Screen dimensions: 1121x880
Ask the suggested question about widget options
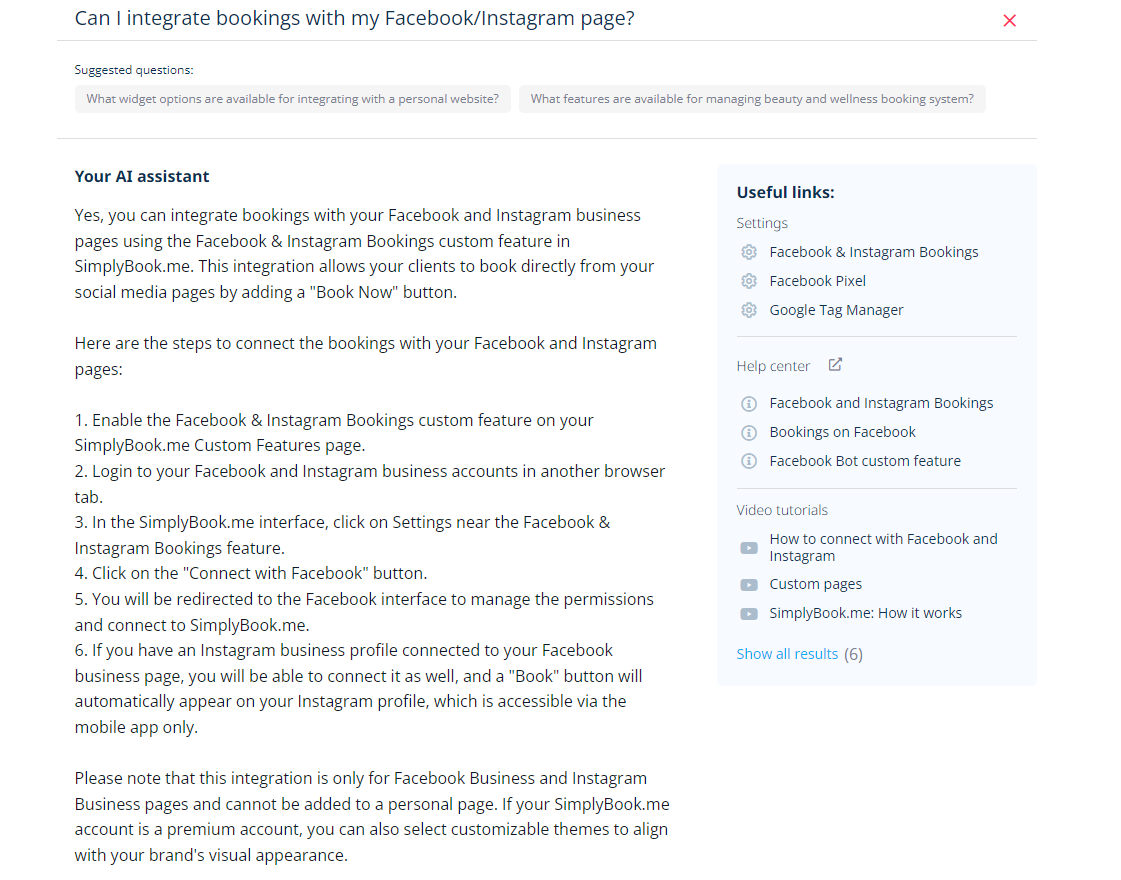pyautogui.click(x=293, y=99)
